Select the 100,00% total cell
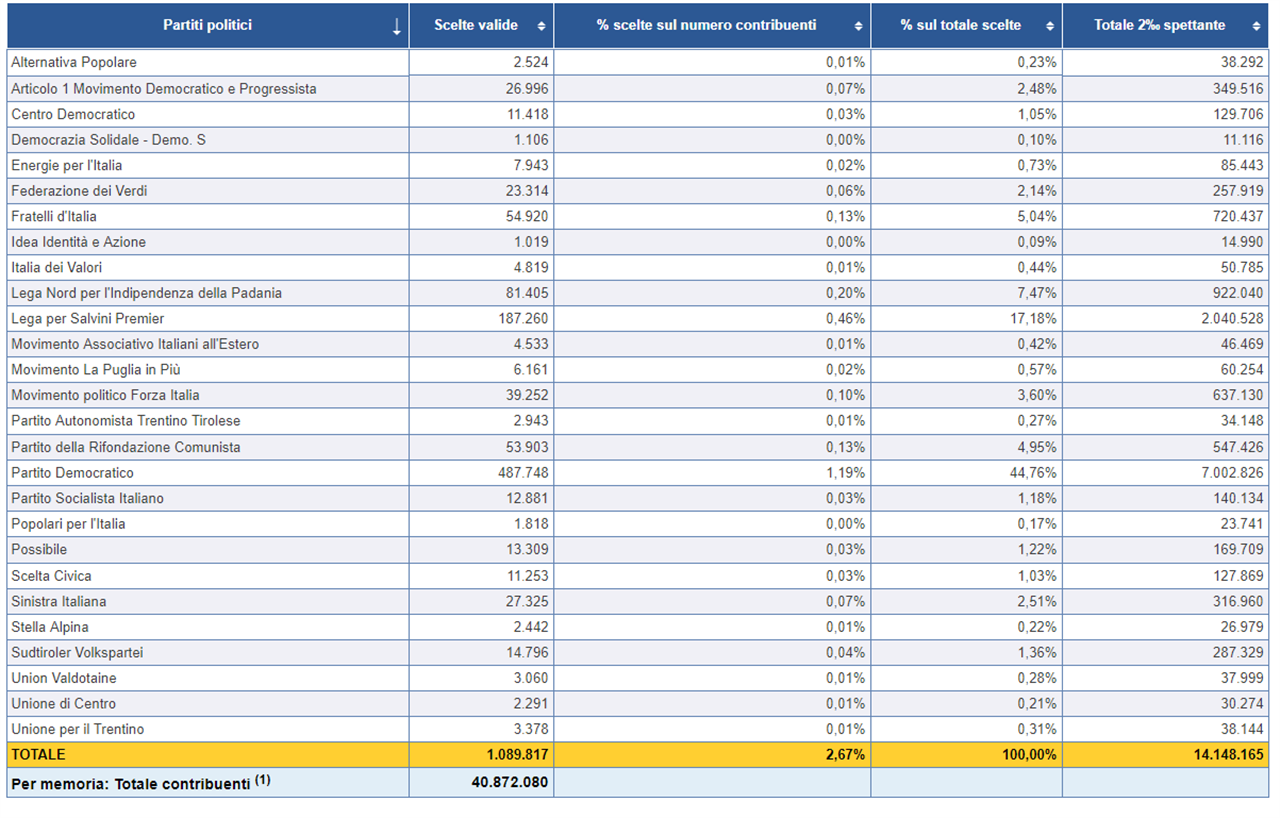The image size is (1280, 818). pyautogui.click(x=1030, y=755)
